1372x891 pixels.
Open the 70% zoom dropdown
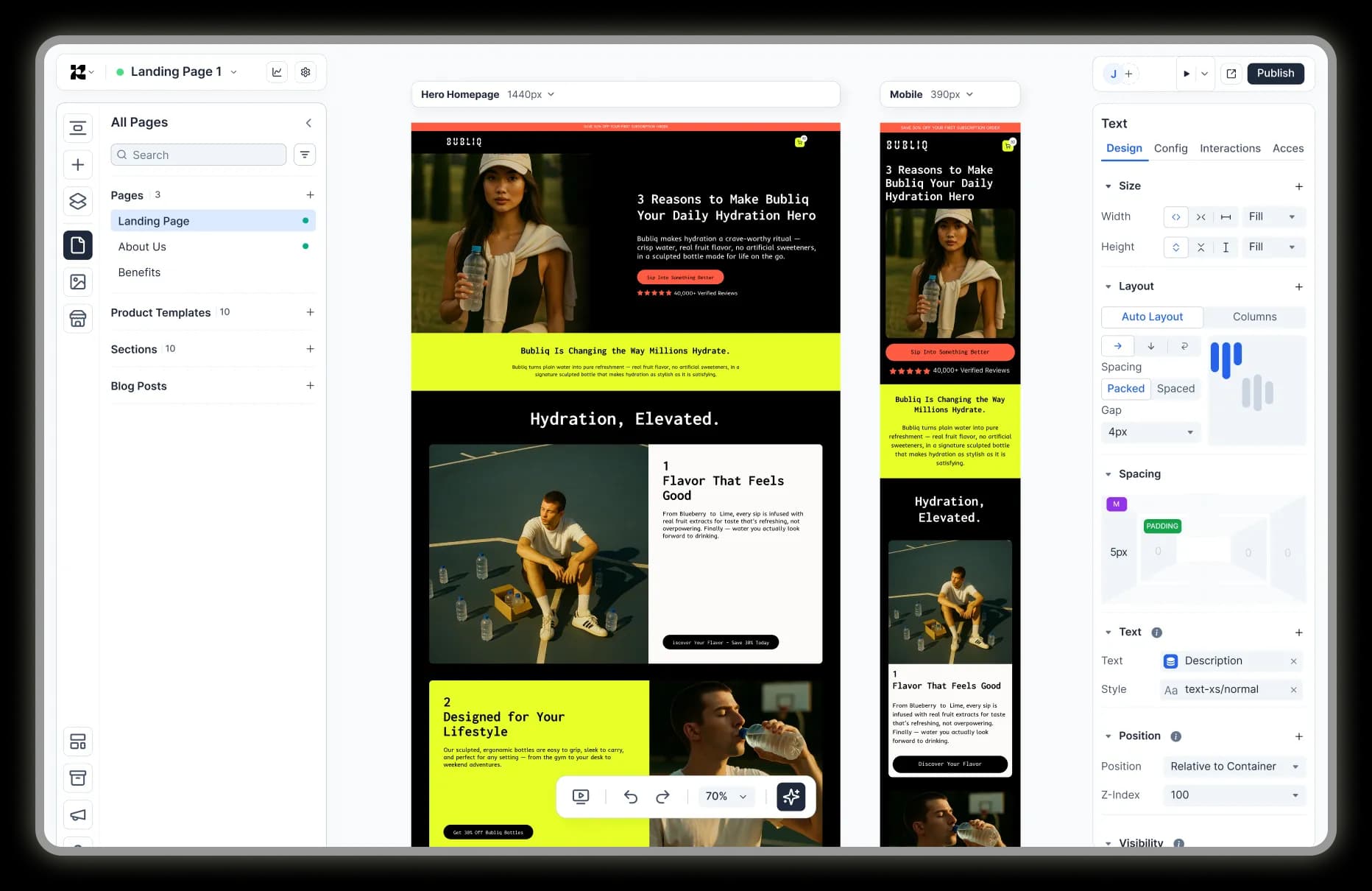click(x=726, y=797)
